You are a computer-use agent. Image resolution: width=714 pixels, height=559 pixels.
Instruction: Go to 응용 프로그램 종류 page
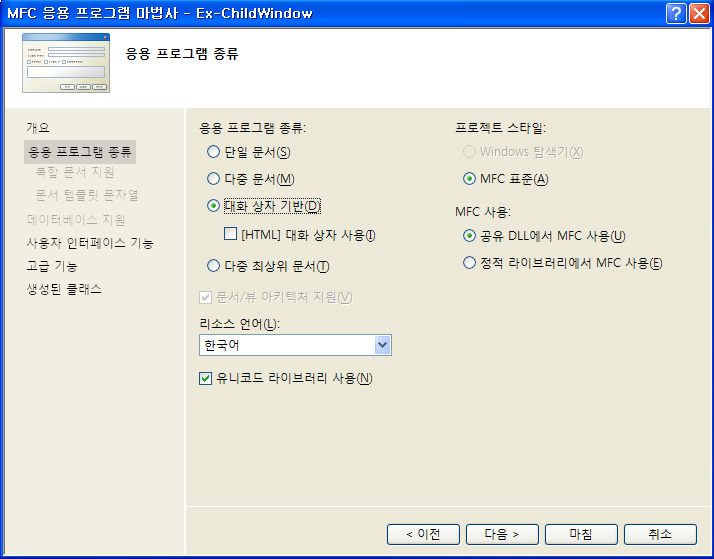pyautogui.click(x=80, y=152)
